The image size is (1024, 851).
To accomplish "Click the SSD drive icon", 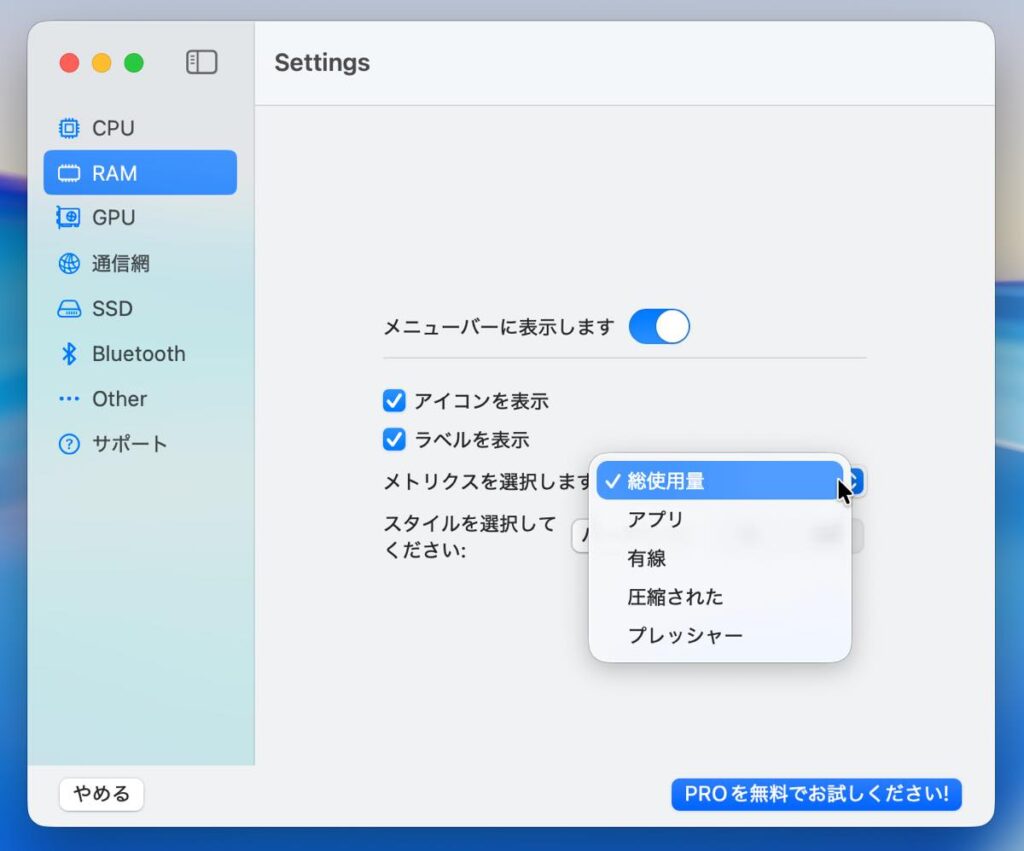I will tap(69, 309).
